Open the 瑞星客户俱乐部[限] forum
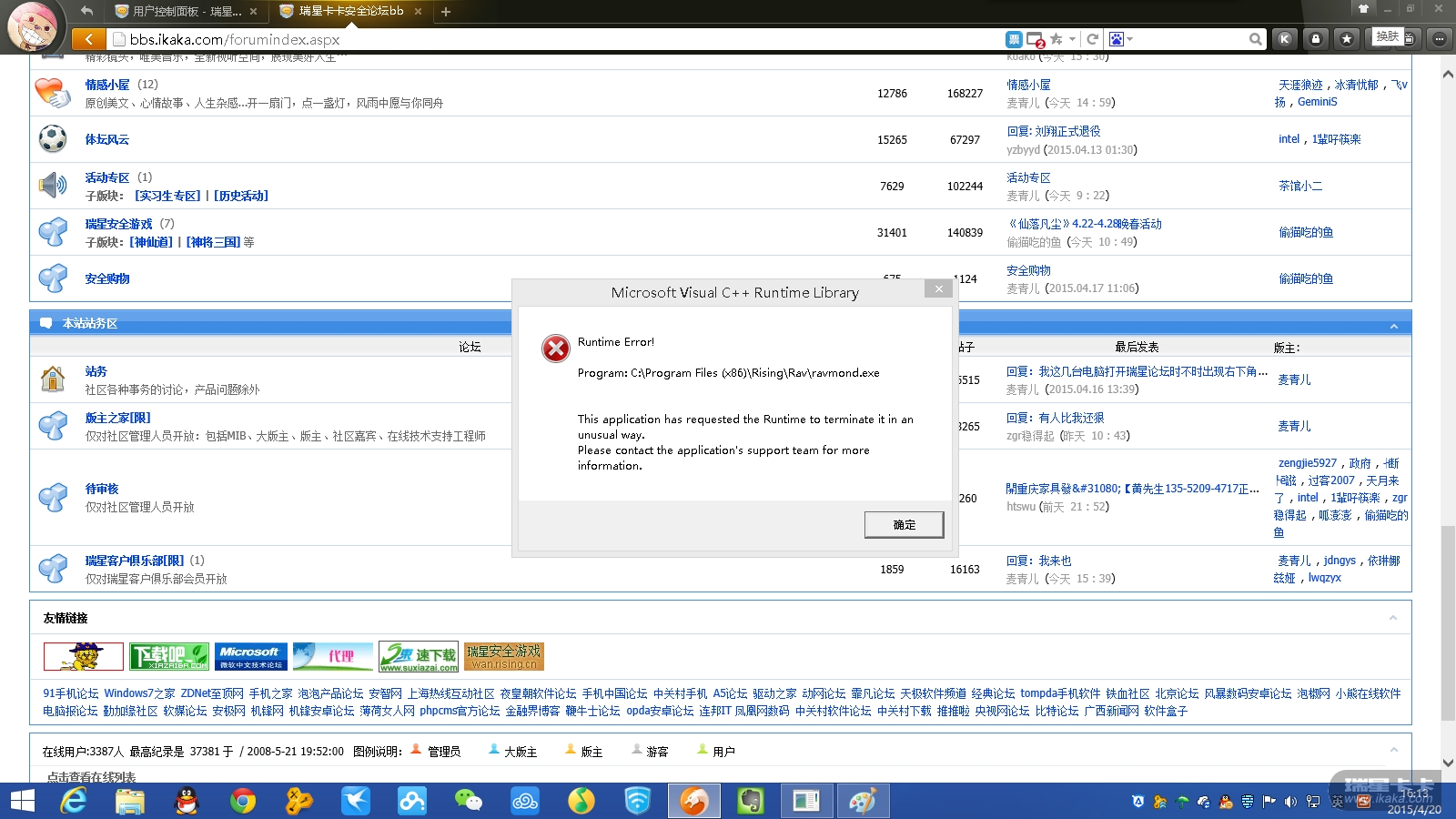 coord(135,561)
